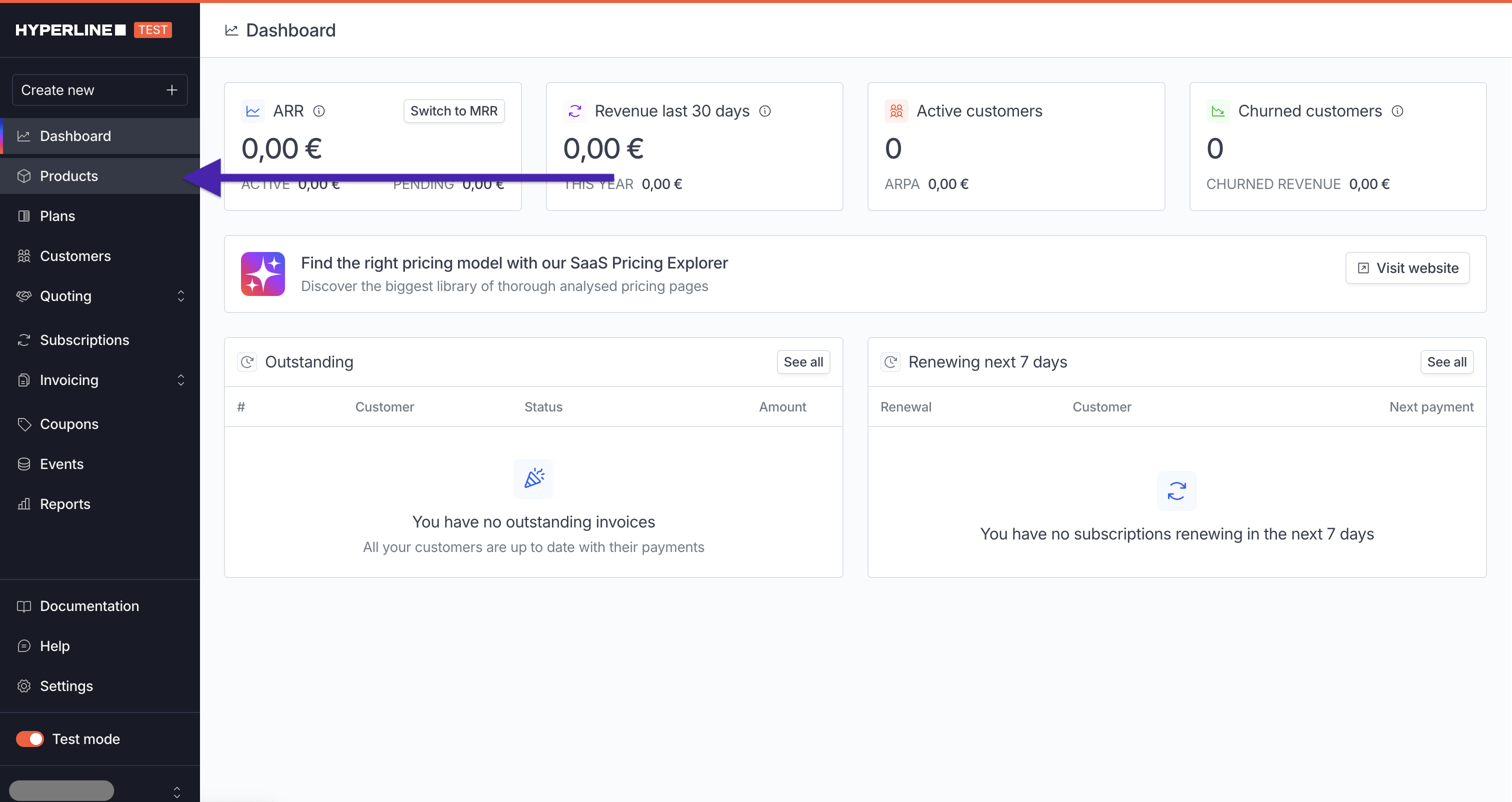This screenshot has width=1512, height=802.
Task: Click the plus icon in Create new
Action: tap(171, 90)
